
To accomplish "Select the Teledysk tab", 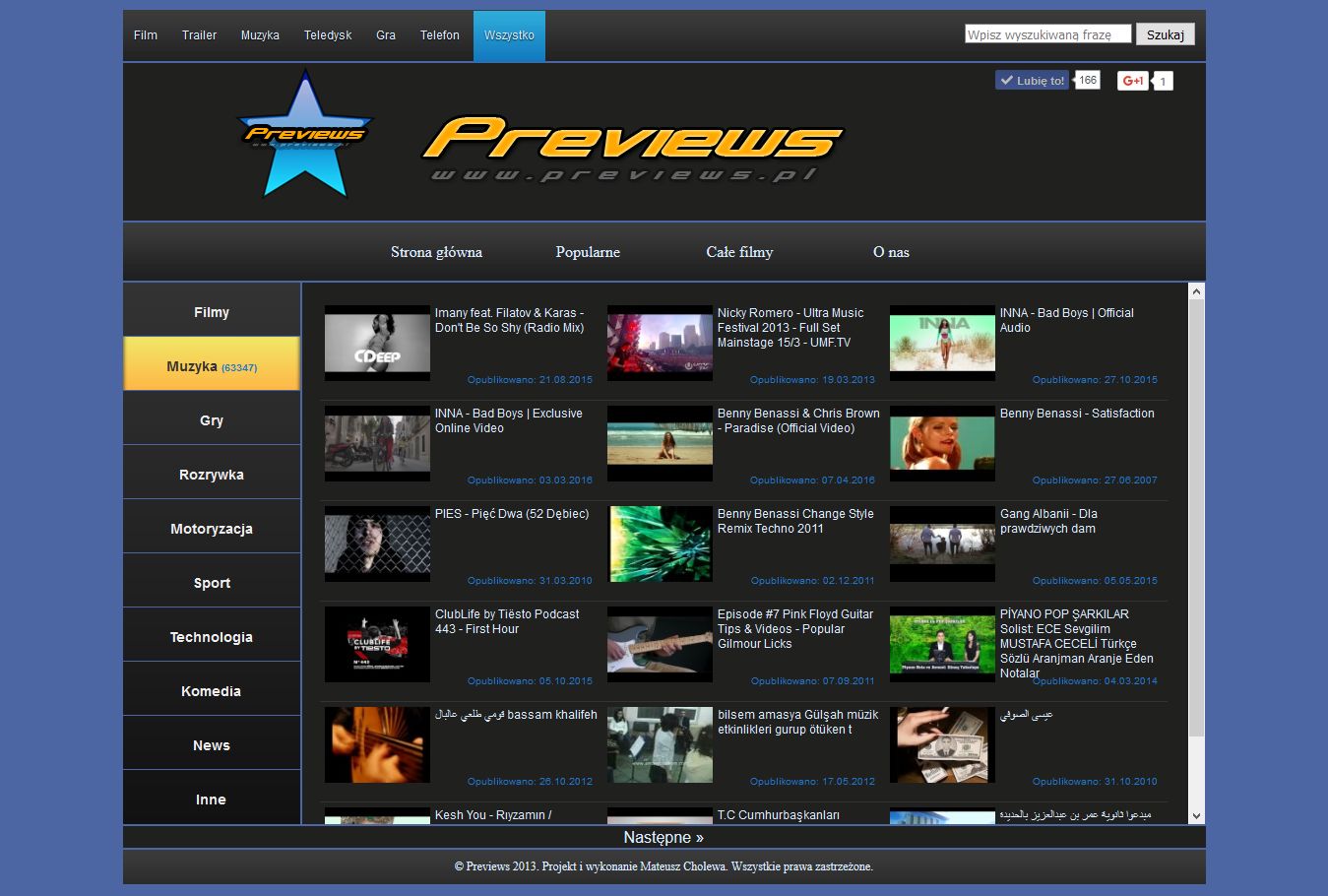I will pos(328,35).
